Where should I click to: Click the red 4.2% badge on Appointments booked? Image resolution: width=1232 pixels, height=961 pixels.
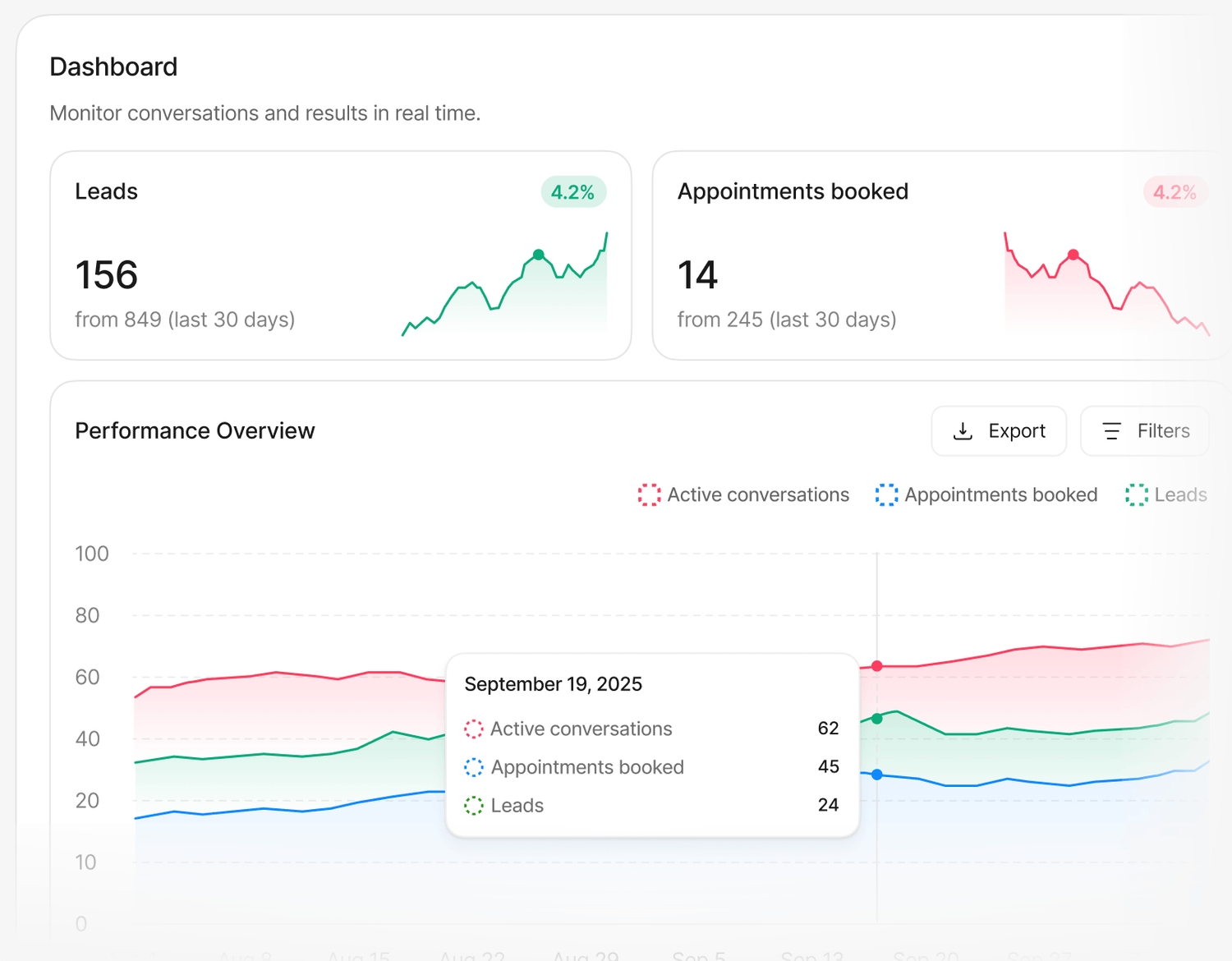[1175, 192]
